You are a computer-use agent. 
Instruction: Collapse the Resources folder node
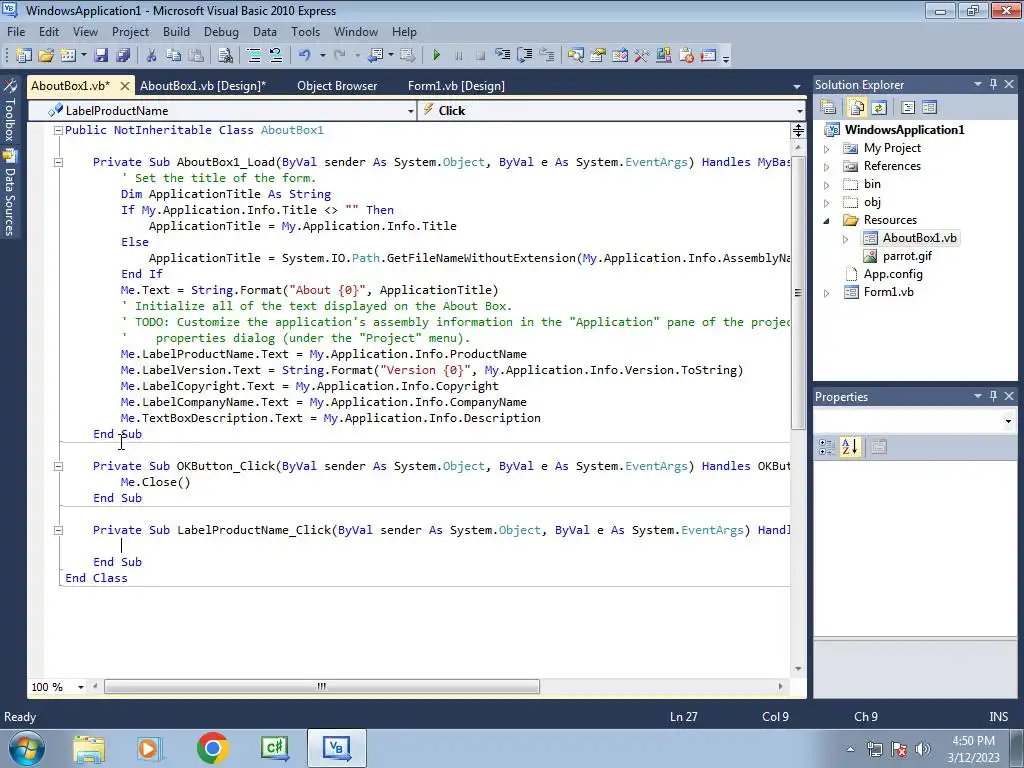tap(827, 221)
